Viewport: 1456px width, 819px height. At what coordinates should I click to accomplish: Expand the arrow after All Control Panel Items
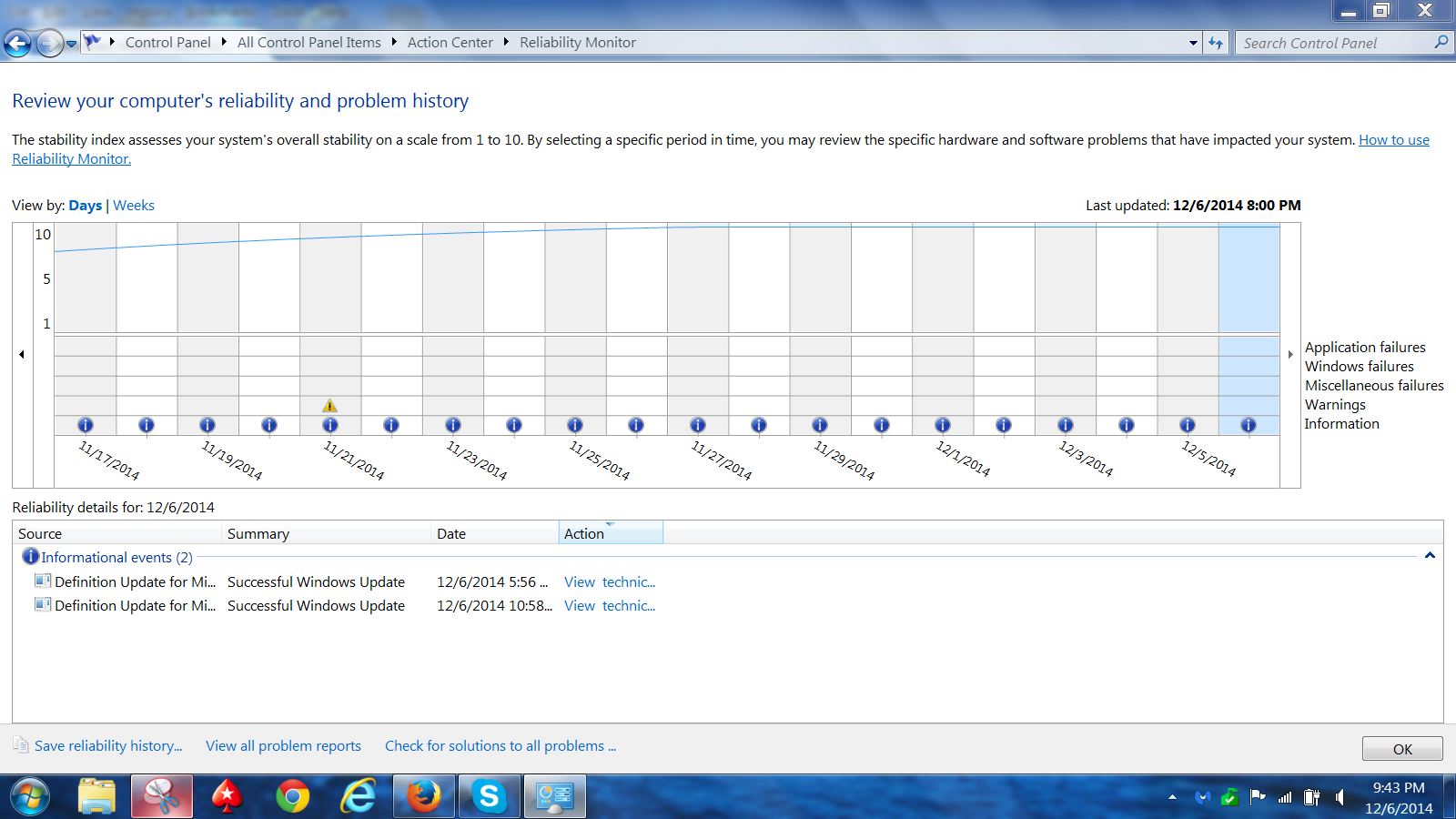(394, 42)
